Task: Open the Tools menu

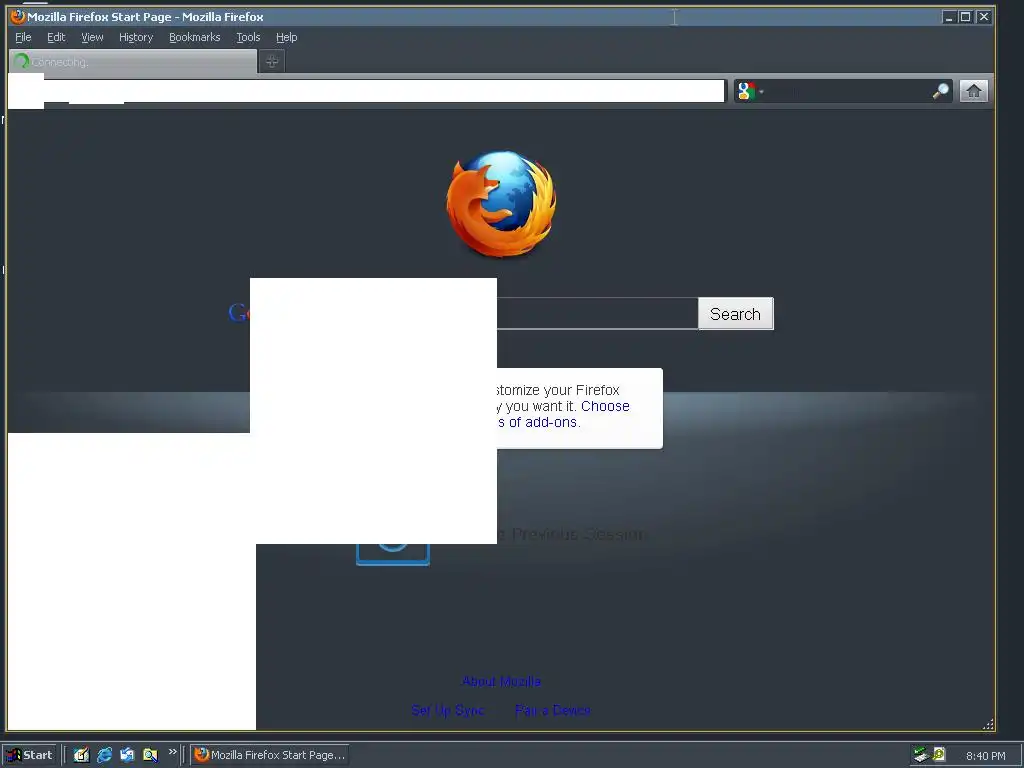Action: [x=248, y=37]
